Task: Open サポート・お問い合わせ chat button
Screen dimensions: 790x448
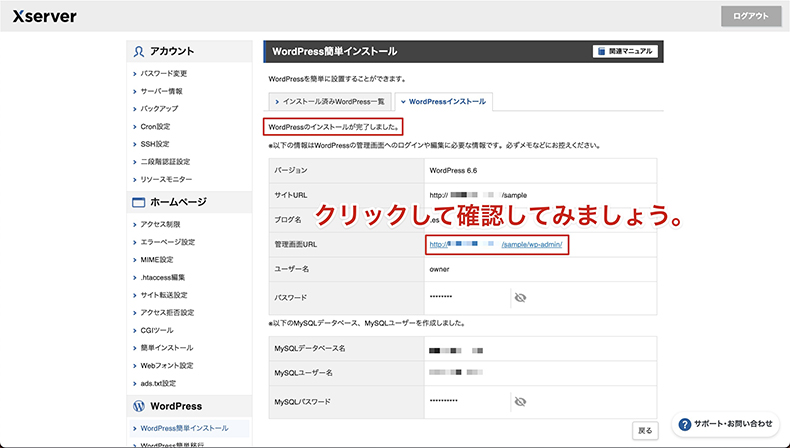Action: click(726, 424)
